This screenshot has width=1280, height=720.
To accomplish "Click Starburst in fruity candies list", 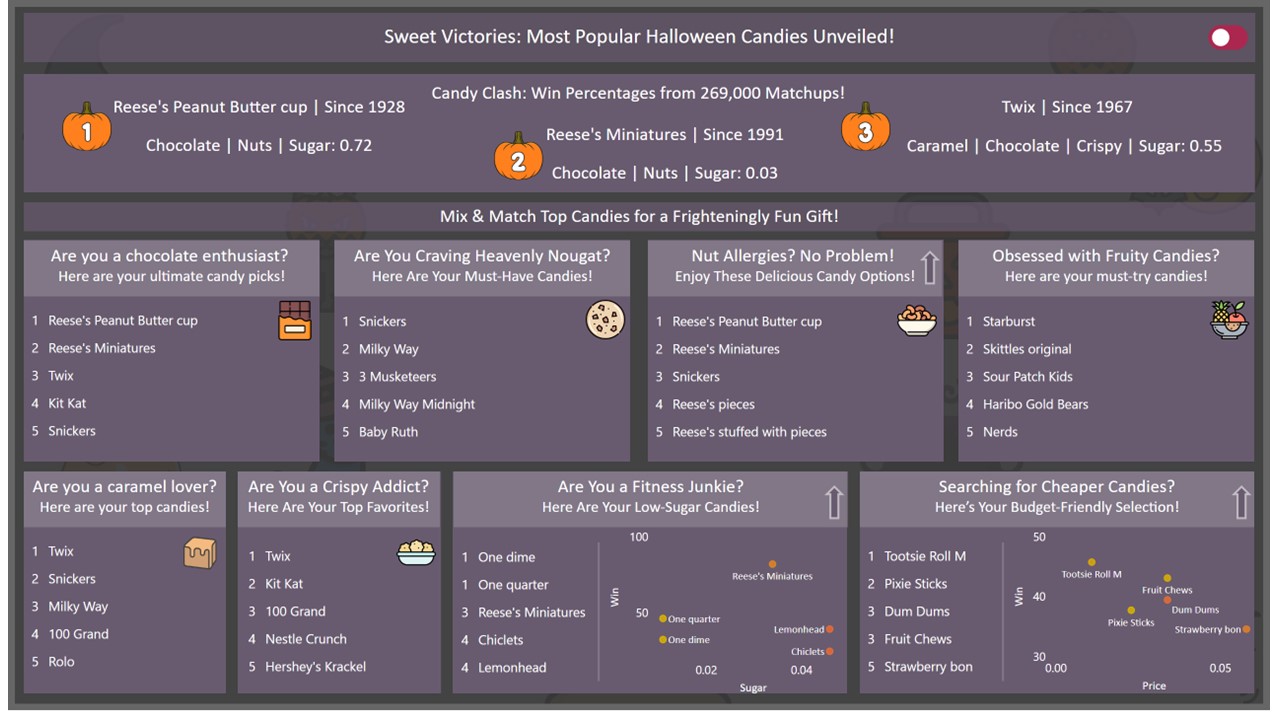I will click(x=1009, y=321).
